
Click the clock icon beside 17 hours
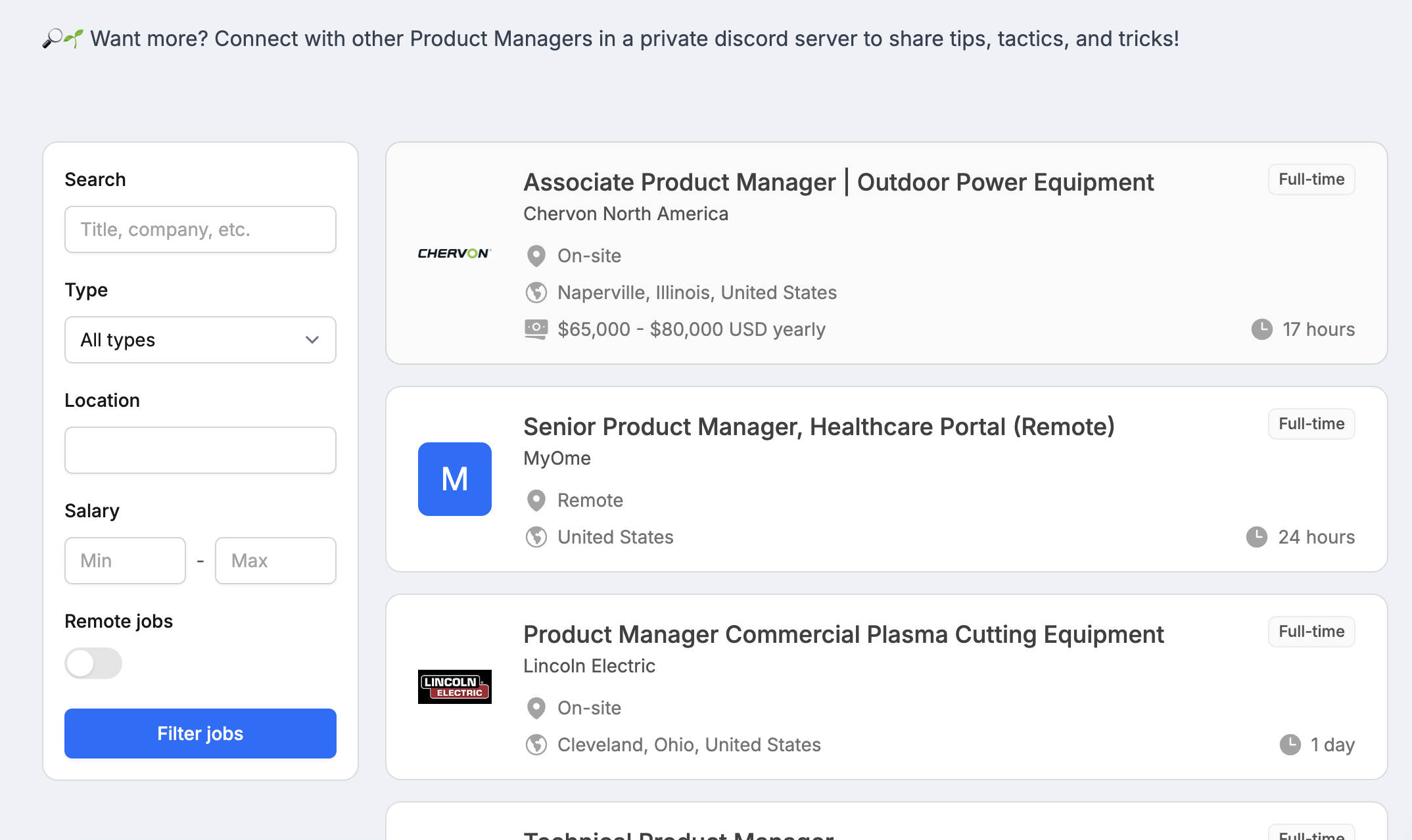coord(1261,329)
